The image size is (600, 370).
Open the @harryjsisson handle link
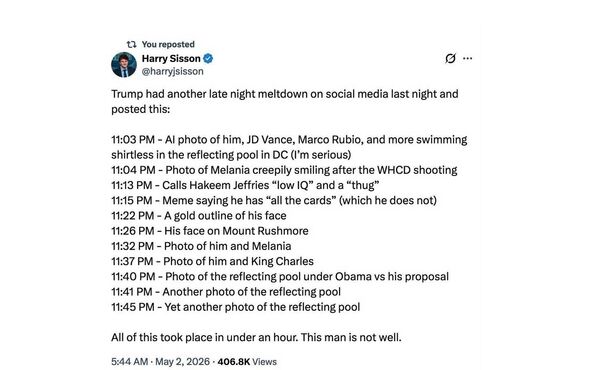click(173, 71)
